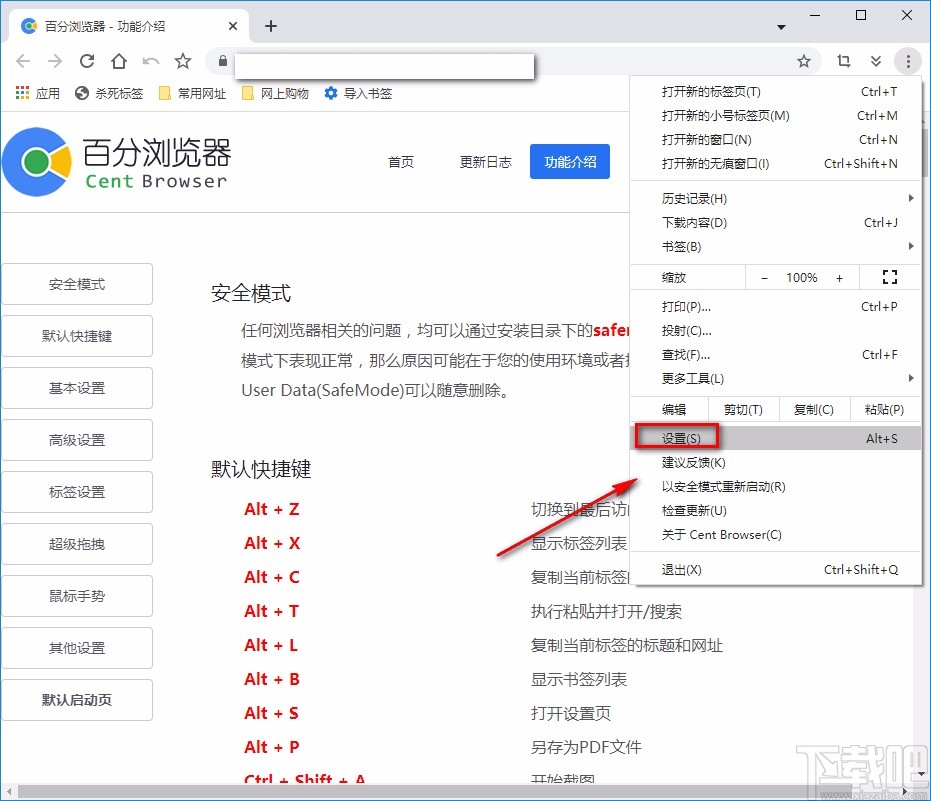Choose 查找(F)... in menu
The image size is (931, 801).
click(x=775, y=354)
